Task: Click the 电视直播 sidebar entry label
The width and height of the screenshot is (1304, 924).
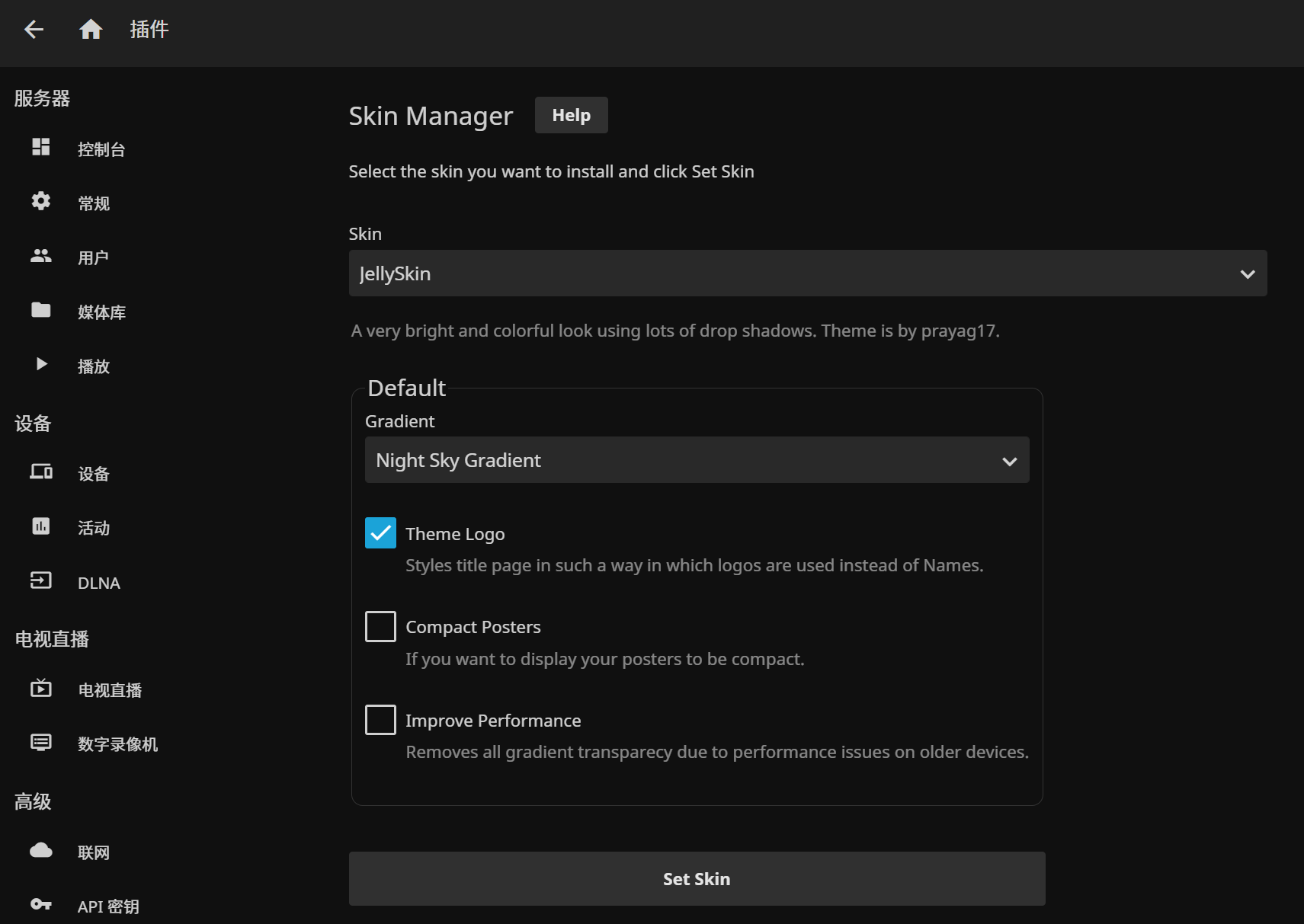Action: coord(110,690)
